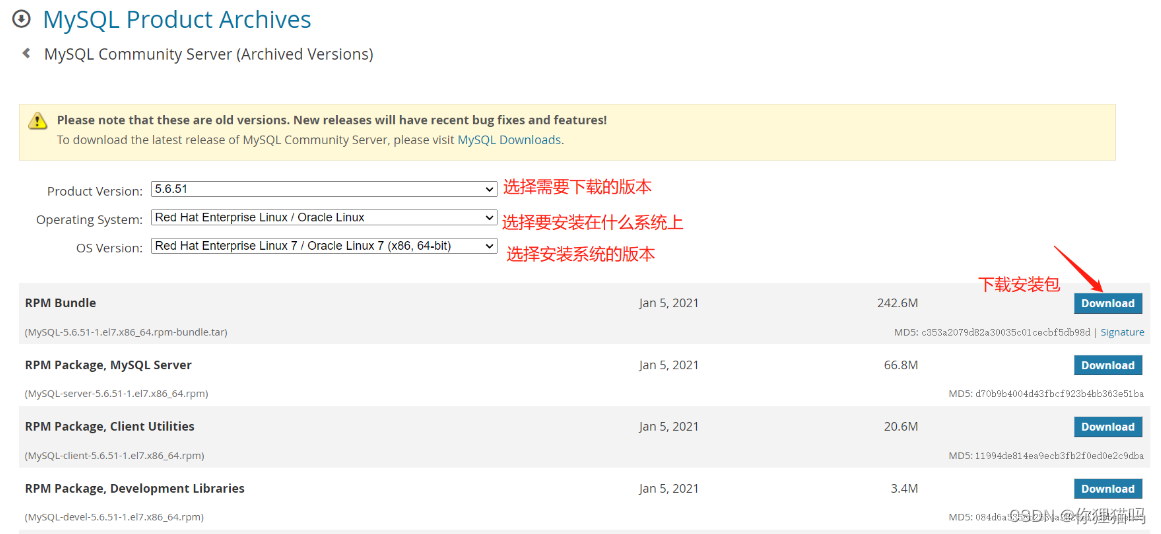The width and height of the screenshot is (1161, 534).
Task: Open the OS Version dropdown
Action: 324,246
